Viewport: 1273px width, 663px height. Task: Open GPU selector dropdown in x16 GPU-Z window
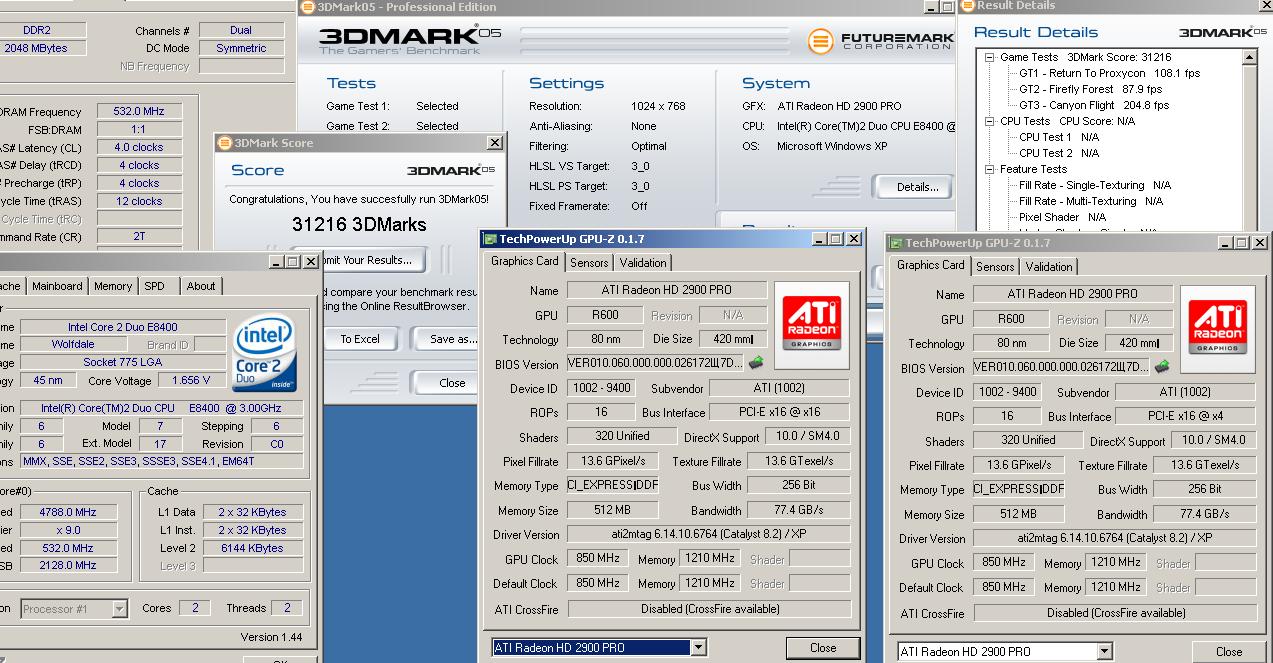tap(698, 647)
